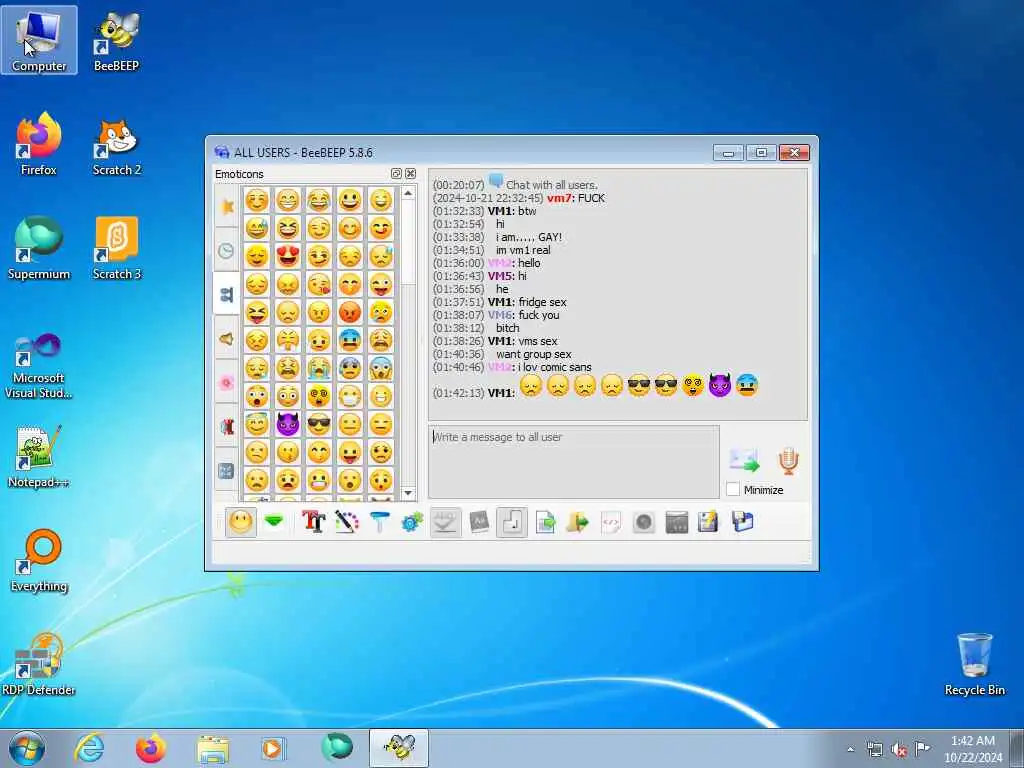
Task: Click the send message arrow button
Action: 744,461
